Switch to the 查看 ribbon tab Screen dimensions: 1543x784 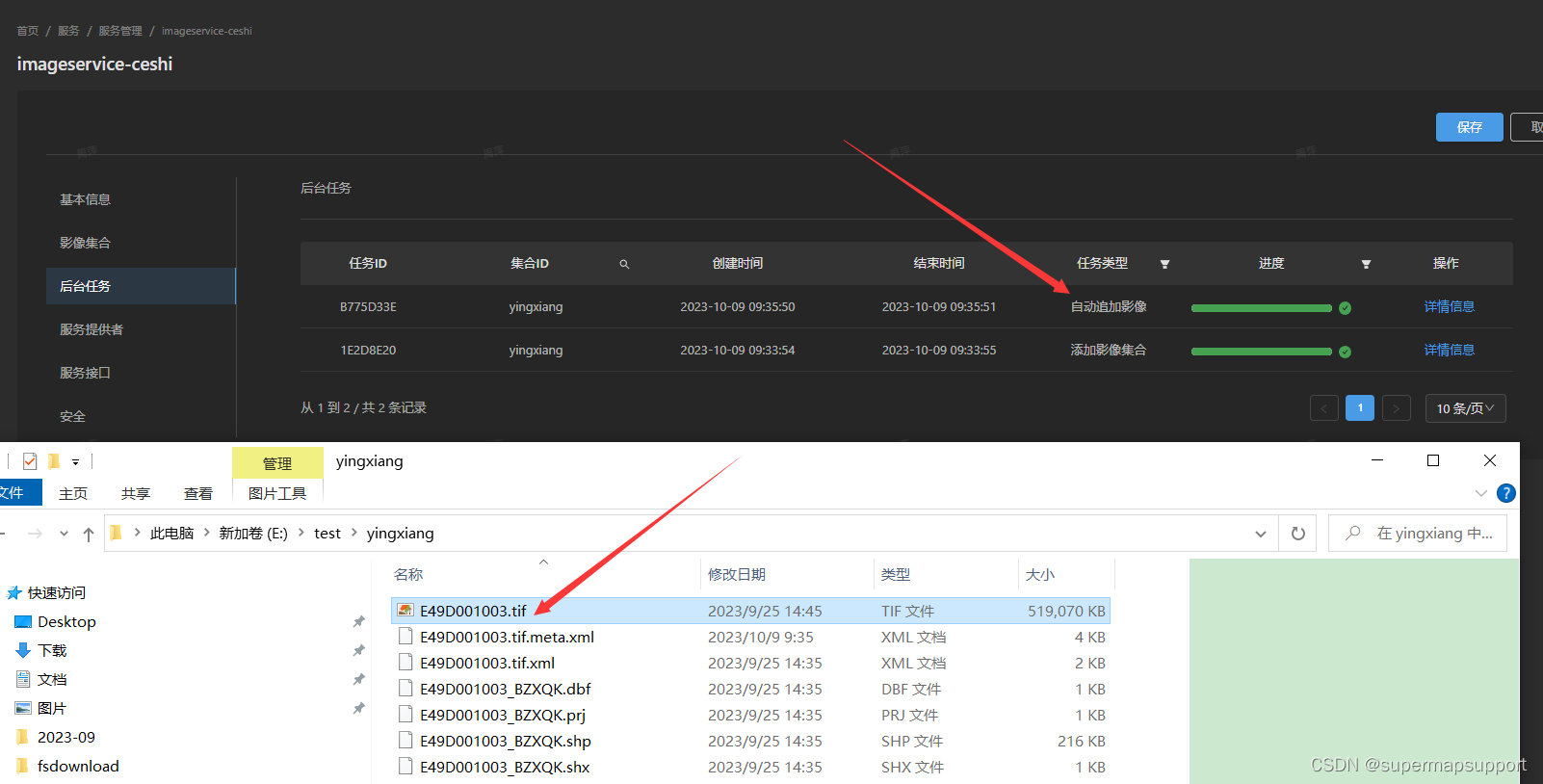(x=198, y=493)
